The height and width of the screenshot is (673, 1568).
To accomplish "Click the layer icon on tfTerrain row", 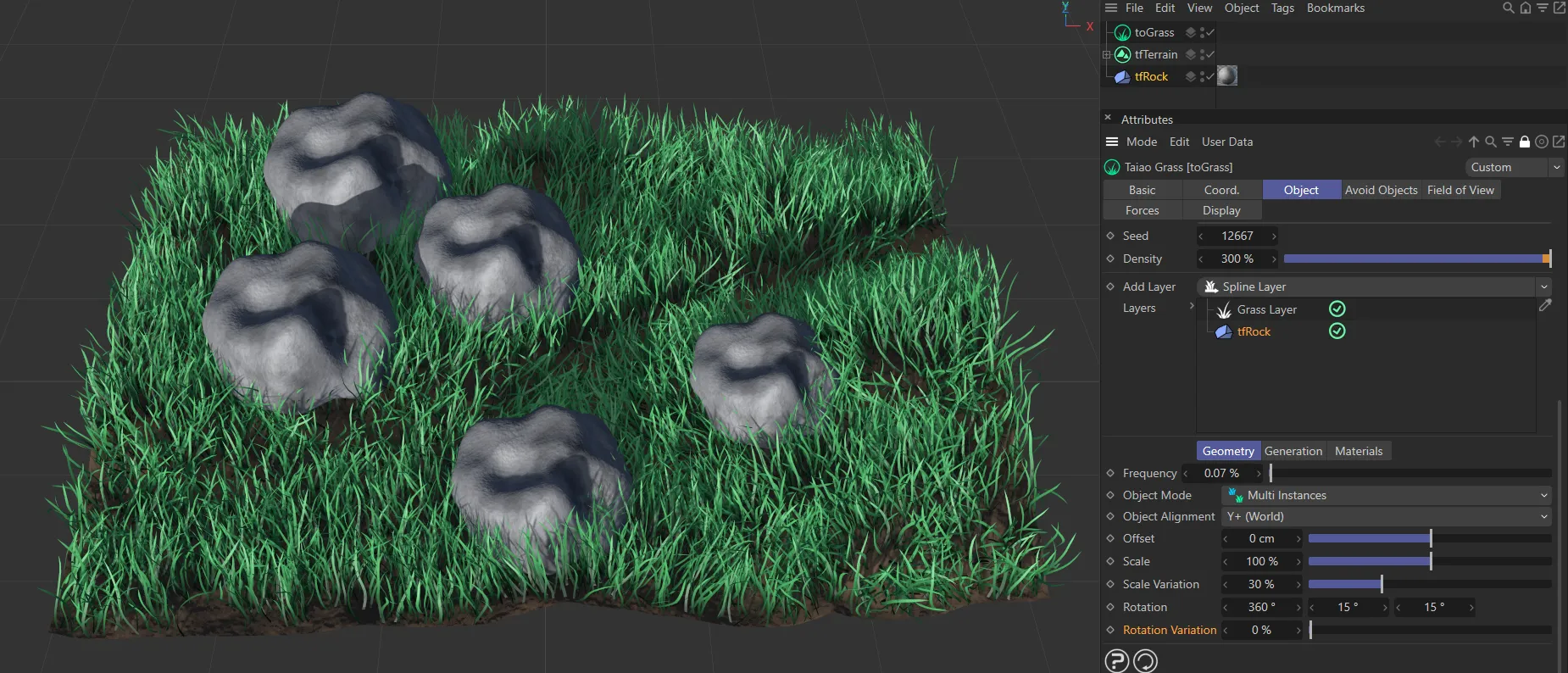I will click(1191, 54).
